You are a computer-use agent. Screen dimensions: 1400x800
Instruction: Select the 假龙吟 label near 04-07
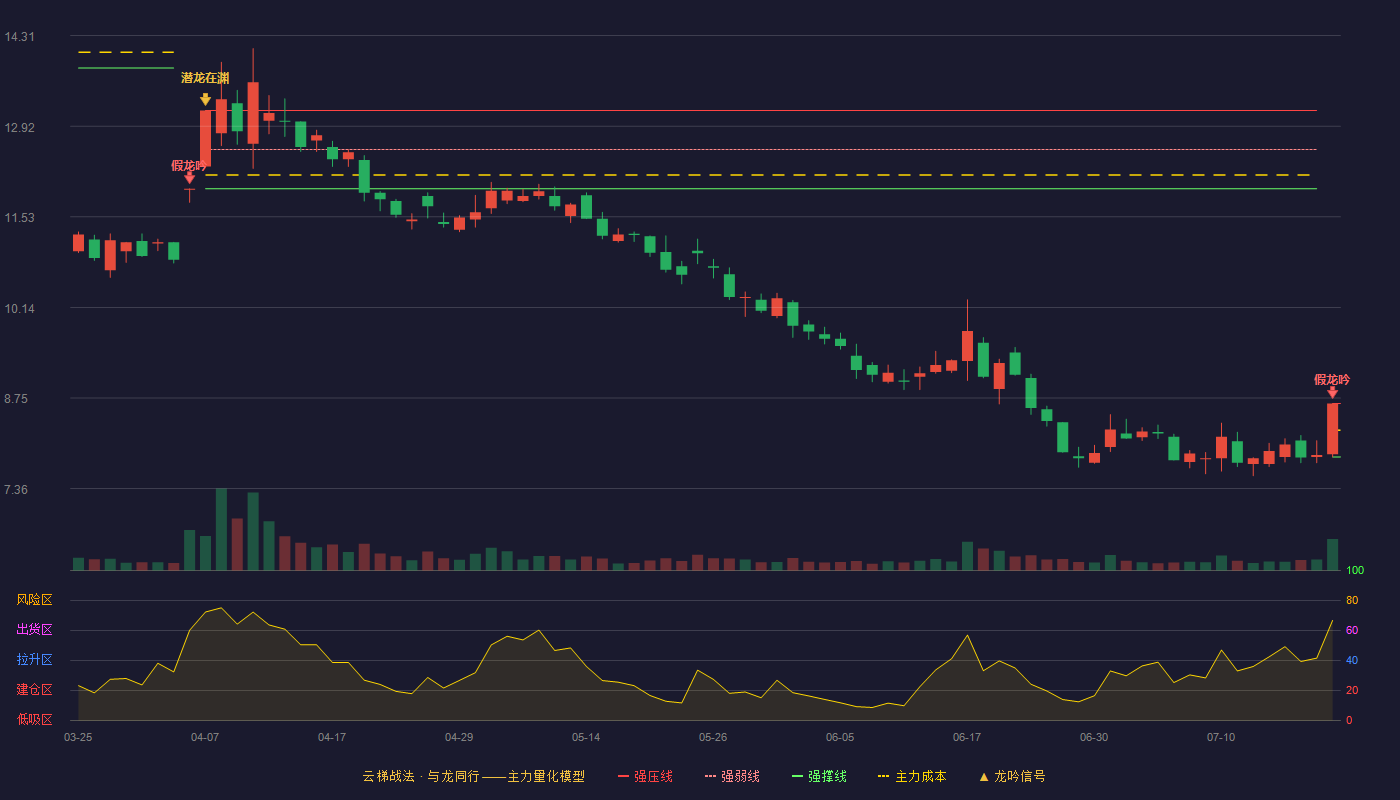[x=189, y=166]
